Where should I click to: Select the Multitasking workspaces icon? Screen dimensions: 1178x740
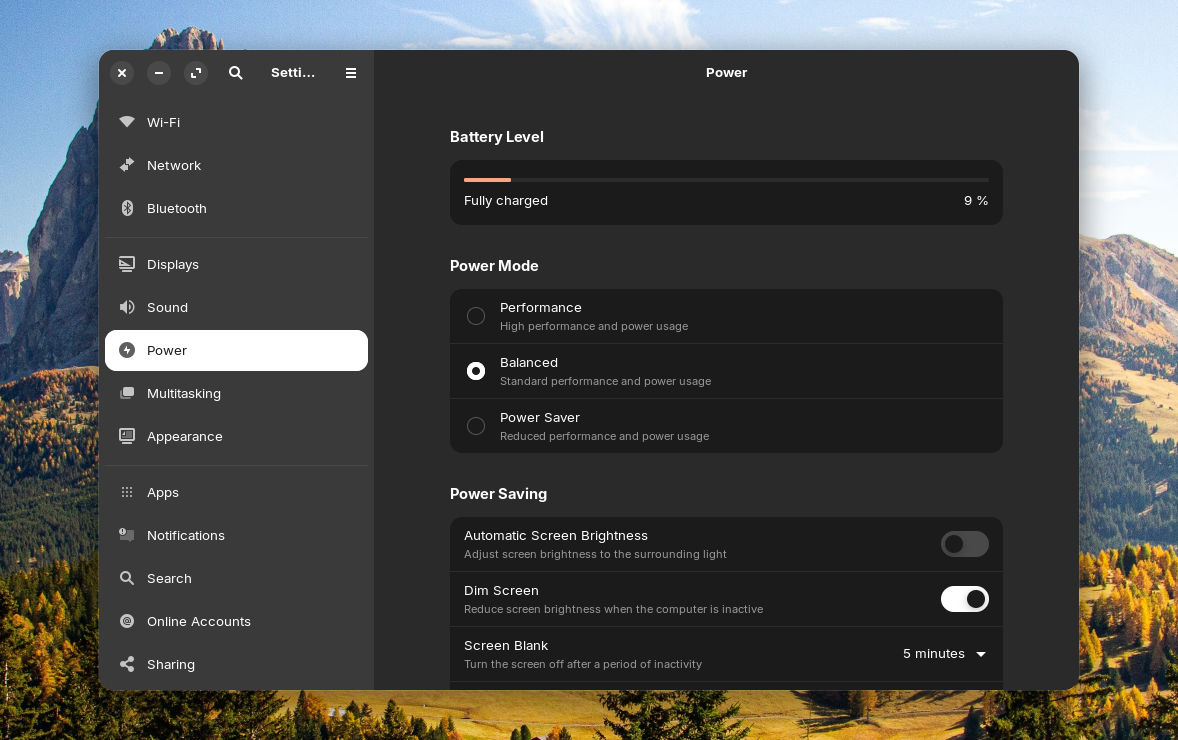[127, 393]
